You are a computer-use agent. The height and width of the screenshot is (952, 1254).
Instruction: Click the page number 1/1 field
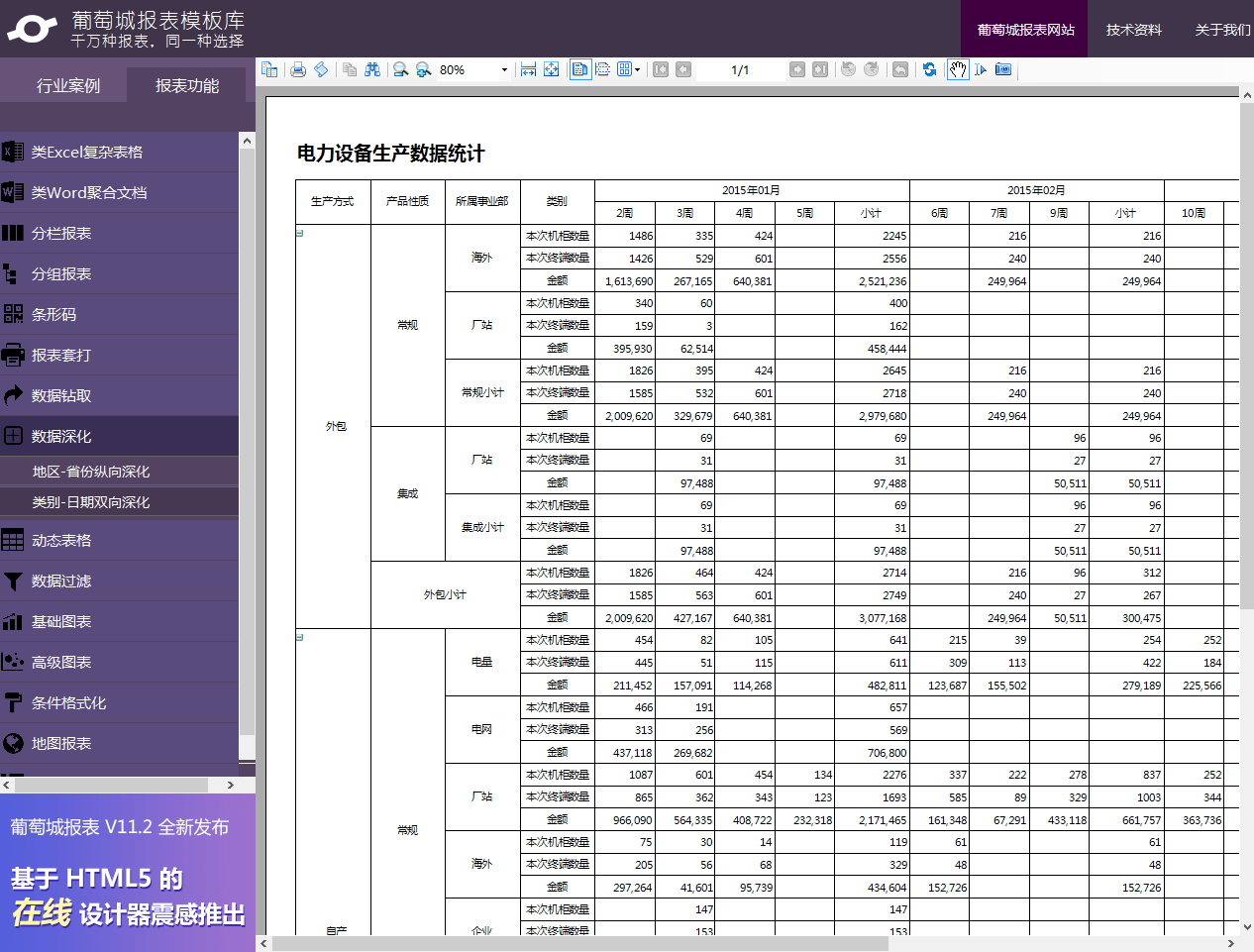(x=740, y=70)
